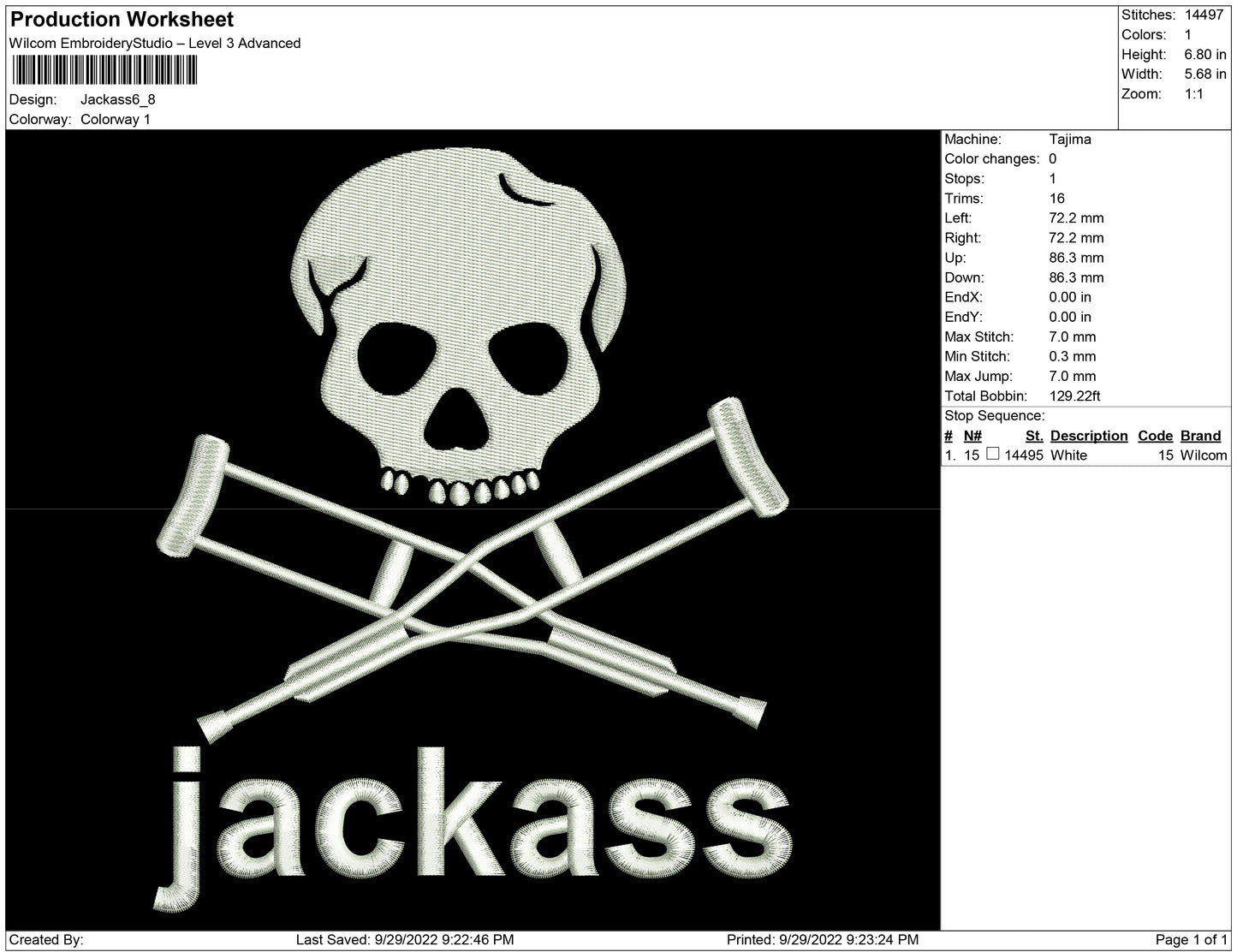1237x952 pixels.
Task: Click "Wilcom EmbroideryStudio – Level 3 Advanced" text
Action: coord(155,44)
